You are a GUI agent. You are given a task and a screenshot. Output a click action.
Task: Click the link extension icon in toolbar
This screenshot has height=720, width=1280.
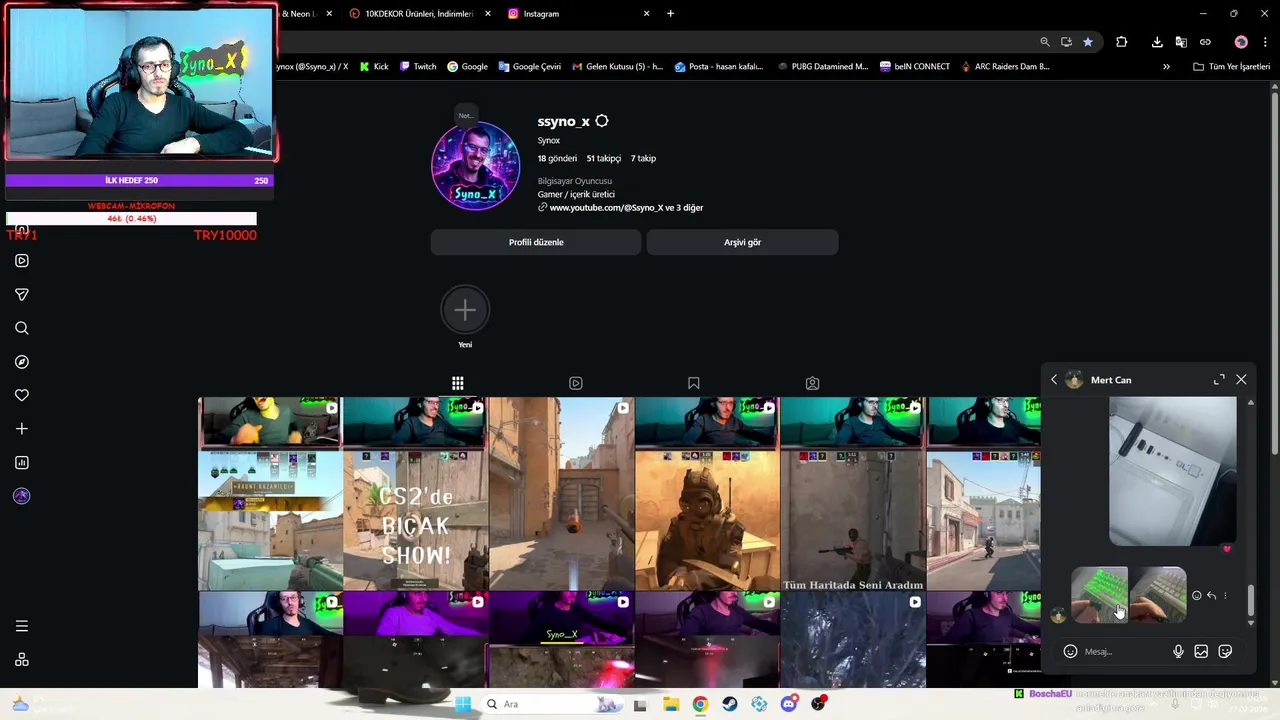(1205, 42)
